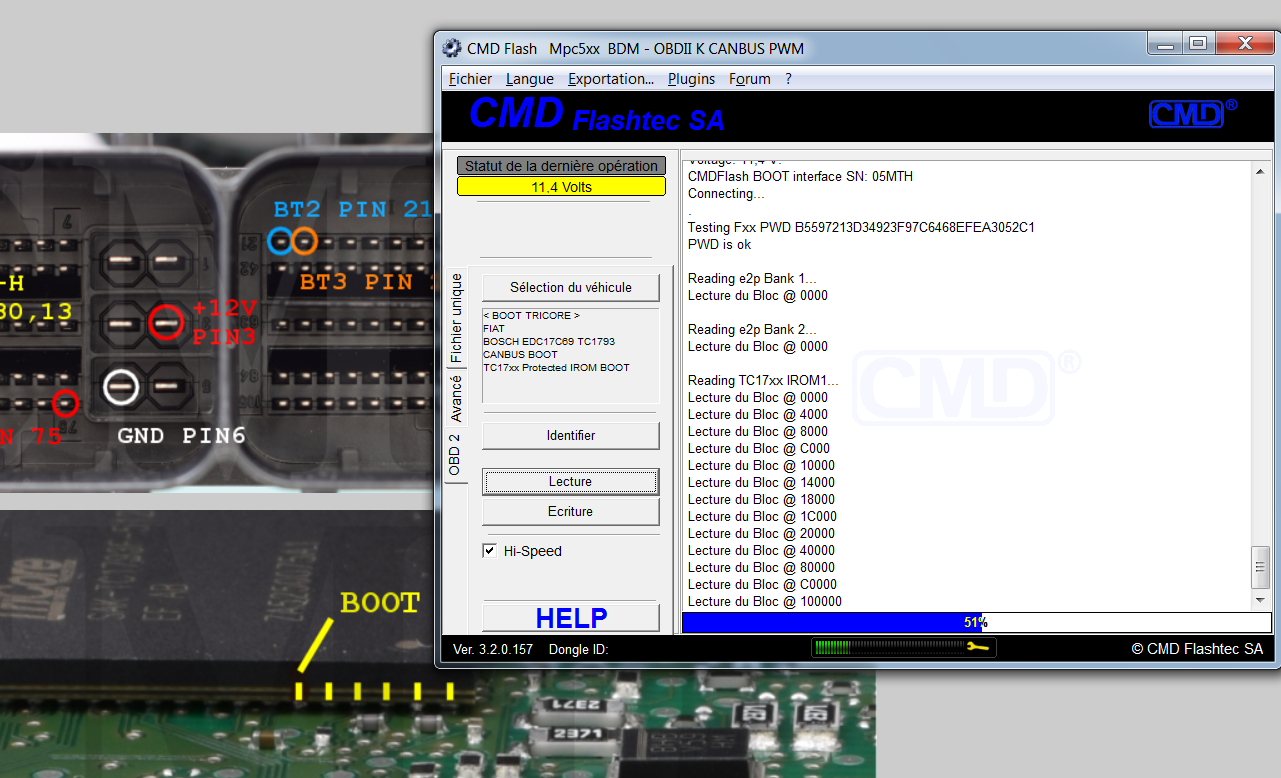Click the yellow wrench icon in status bar
1281x778 pixels.
(x=978, y=648)
